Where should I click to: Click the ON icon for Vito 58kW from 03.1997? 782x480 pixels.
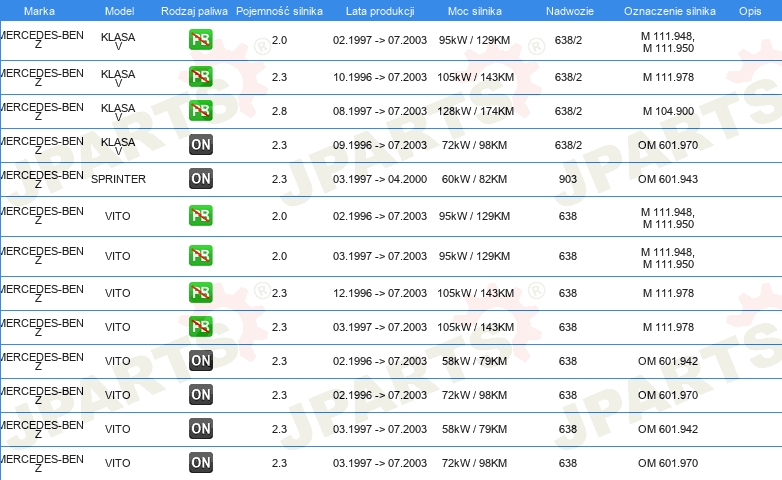pyautogui.click(x=200, y=428)
